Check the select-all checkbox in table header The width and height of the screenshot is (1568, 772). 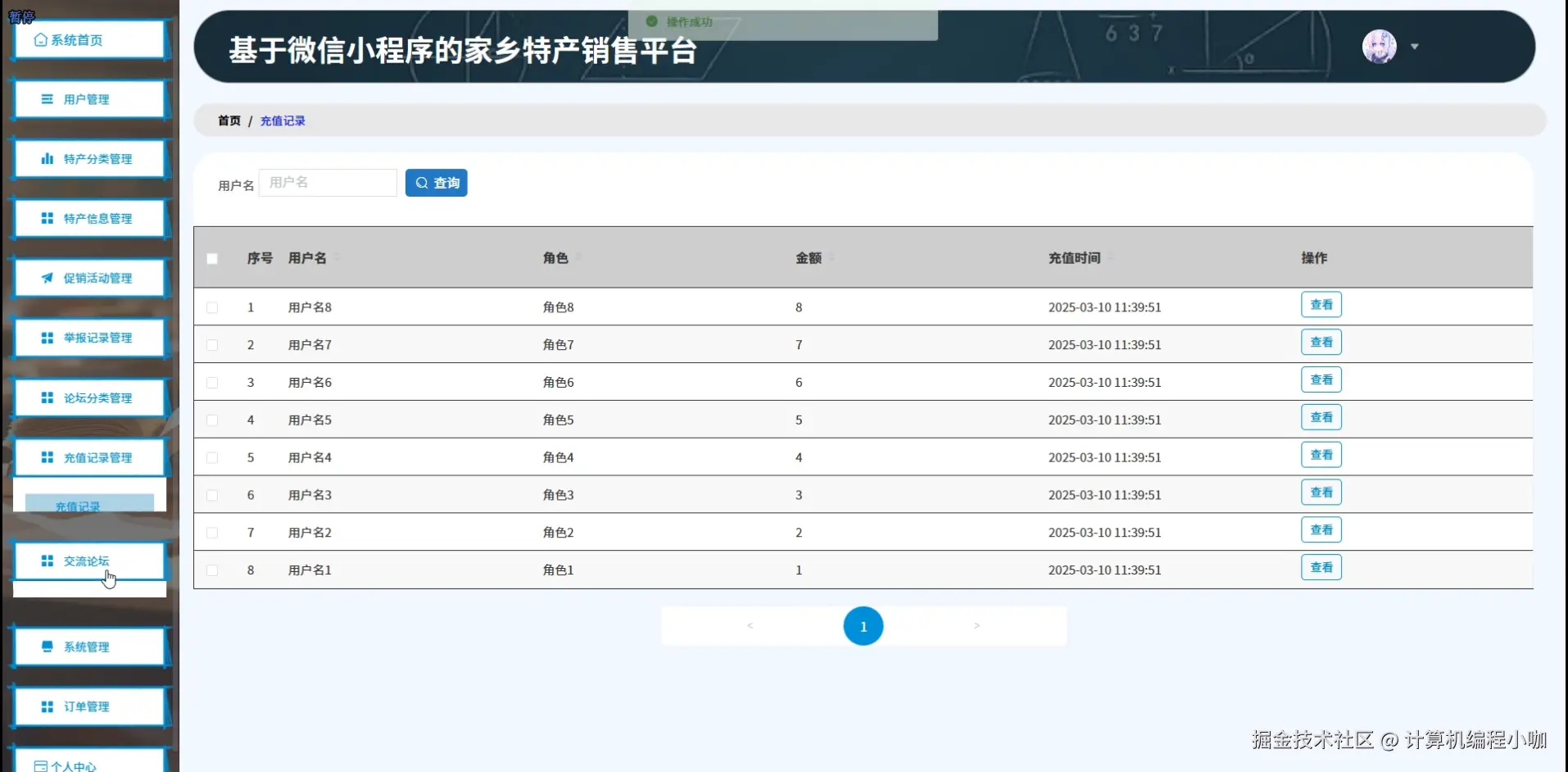click(x=212, y=258)
